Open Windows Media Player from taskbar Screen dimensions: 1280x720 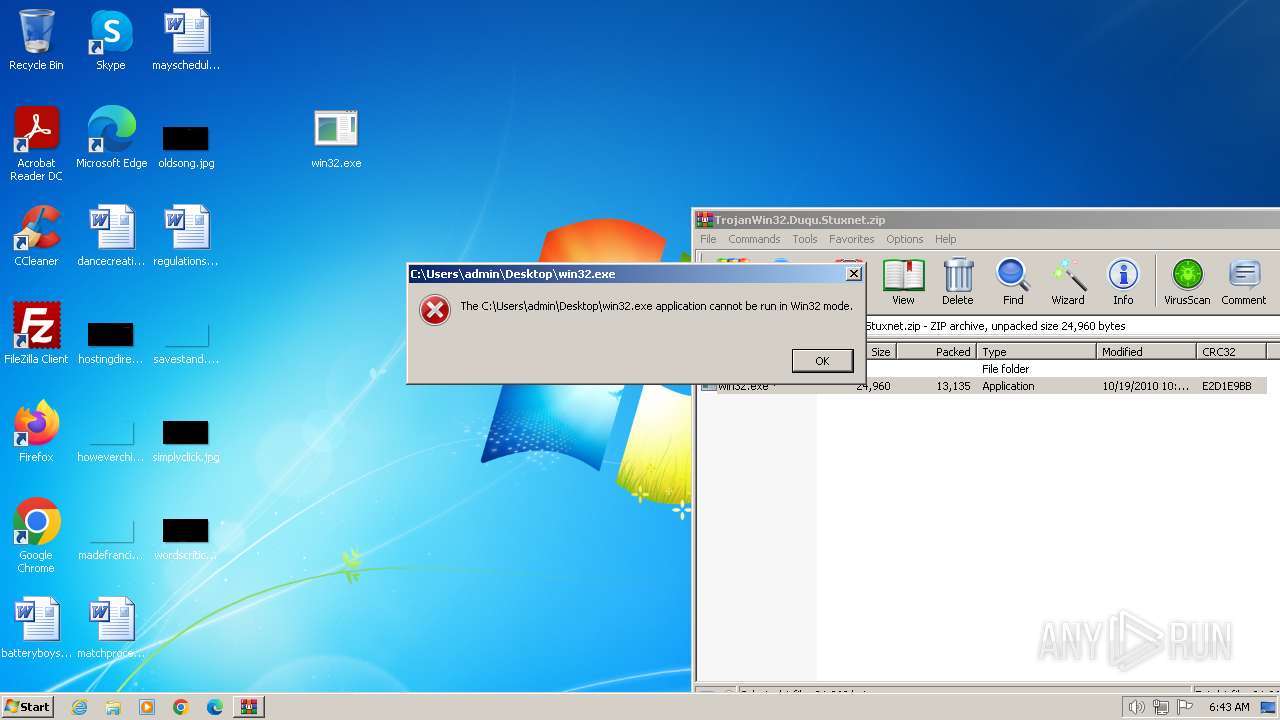click(147, 707)
